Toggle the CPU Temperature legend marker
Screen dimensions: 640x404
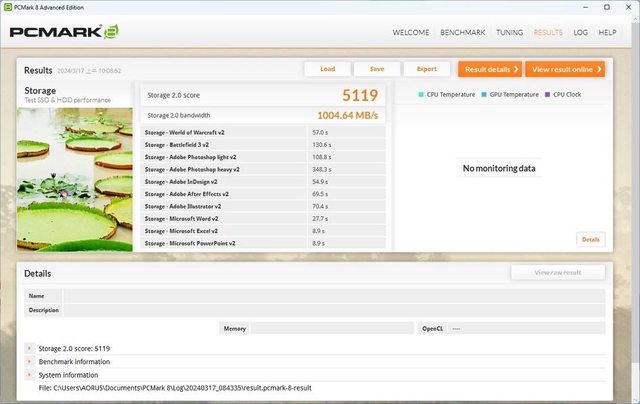pos(422,94)
